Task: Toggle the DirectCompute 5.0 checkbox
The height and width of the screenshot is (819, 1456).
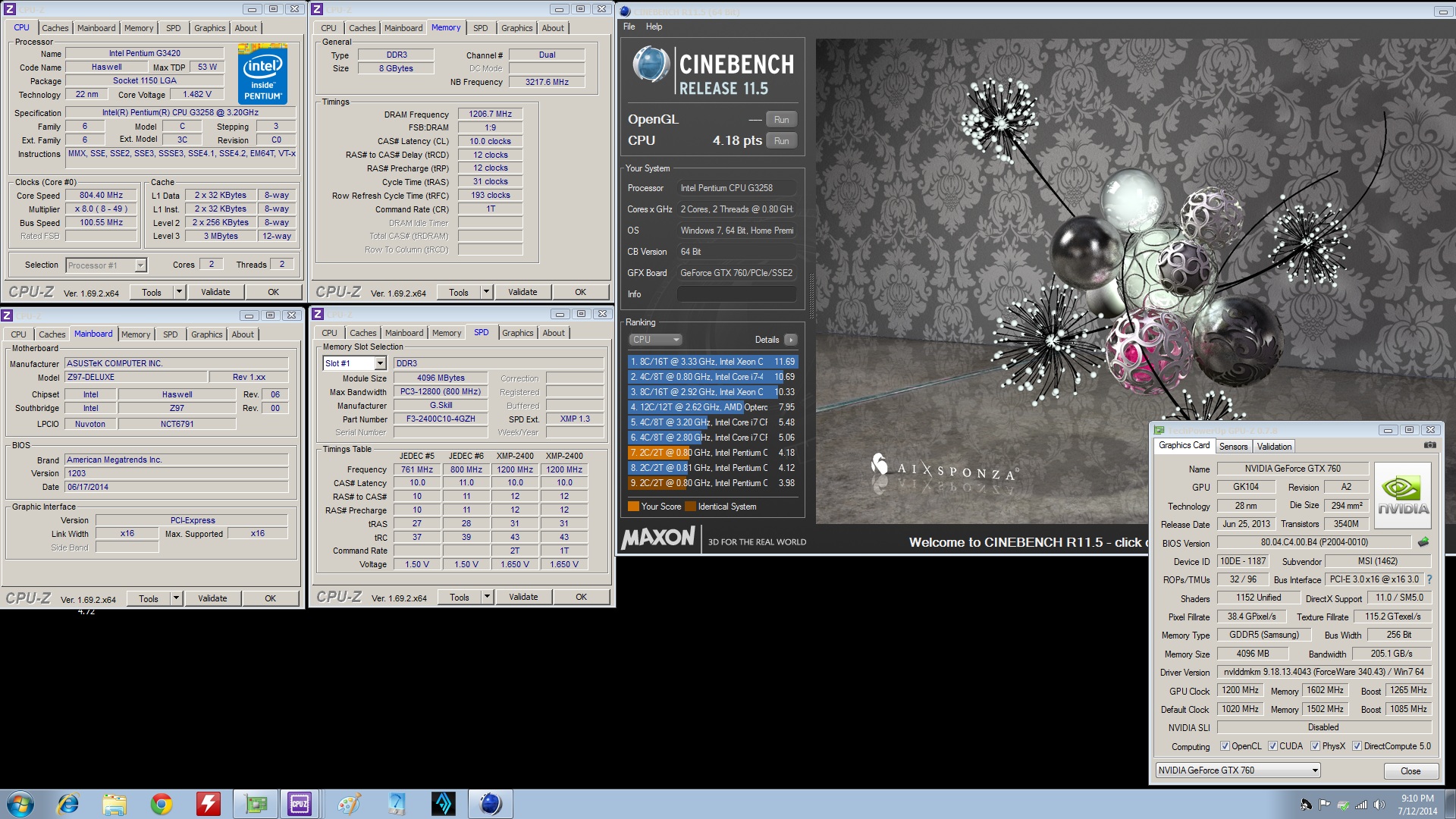Action: pos(1357,746)
